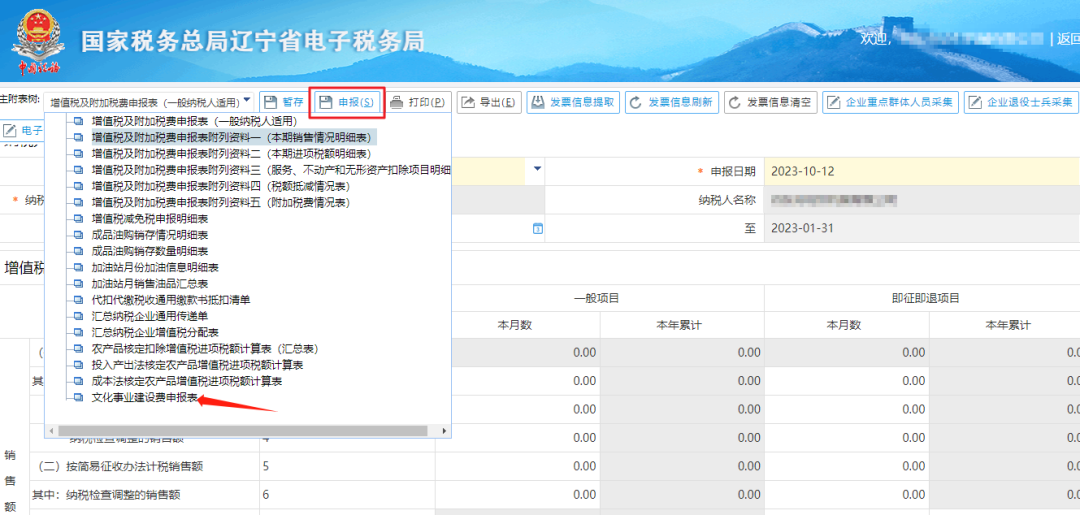Viewport: 1080px width, 515px height.
Task: Open 企业重点群体人员采集
Action: [891, 103]
